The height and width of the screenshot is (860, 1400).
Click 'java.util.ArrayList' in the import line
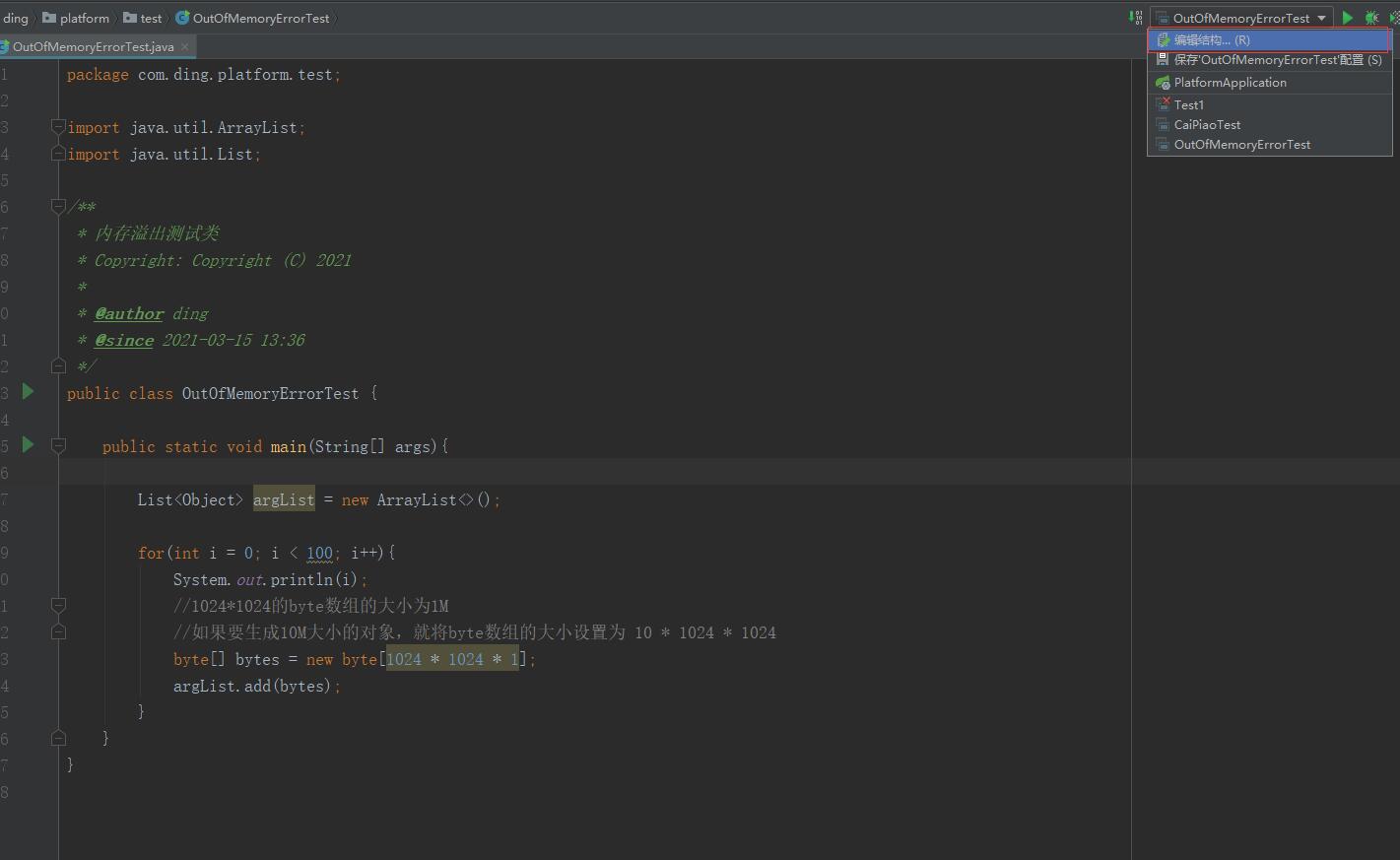[x=214, y=128]
